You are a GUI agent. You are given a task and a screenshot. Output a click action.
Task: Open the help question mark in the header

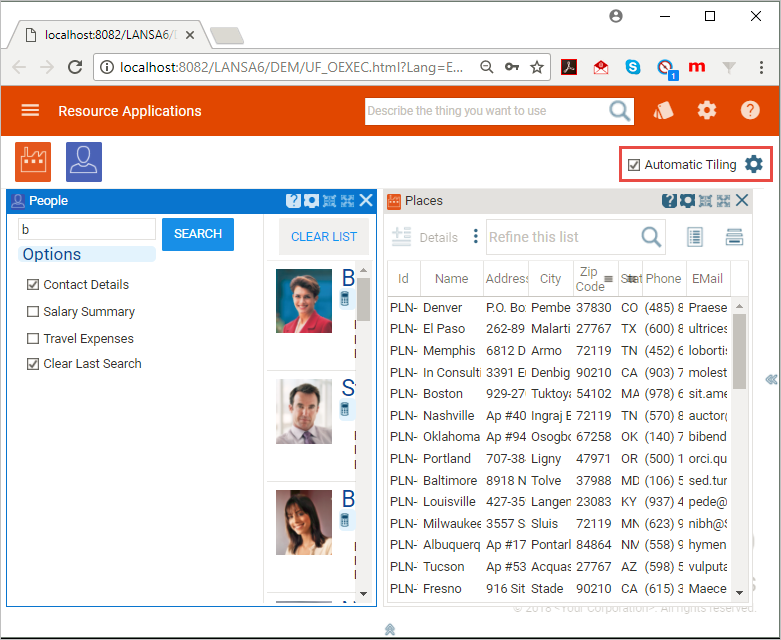(x=750, y=111)
